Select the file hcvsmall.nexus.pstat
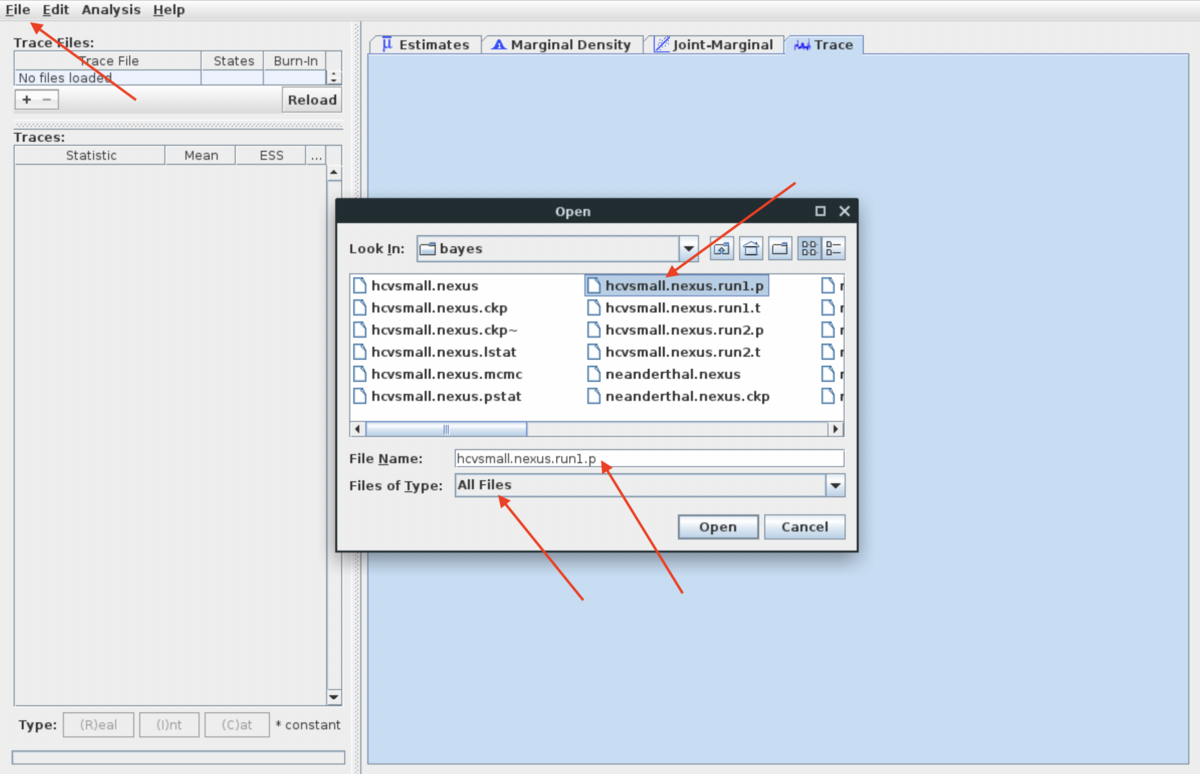 tap(446, 396)
